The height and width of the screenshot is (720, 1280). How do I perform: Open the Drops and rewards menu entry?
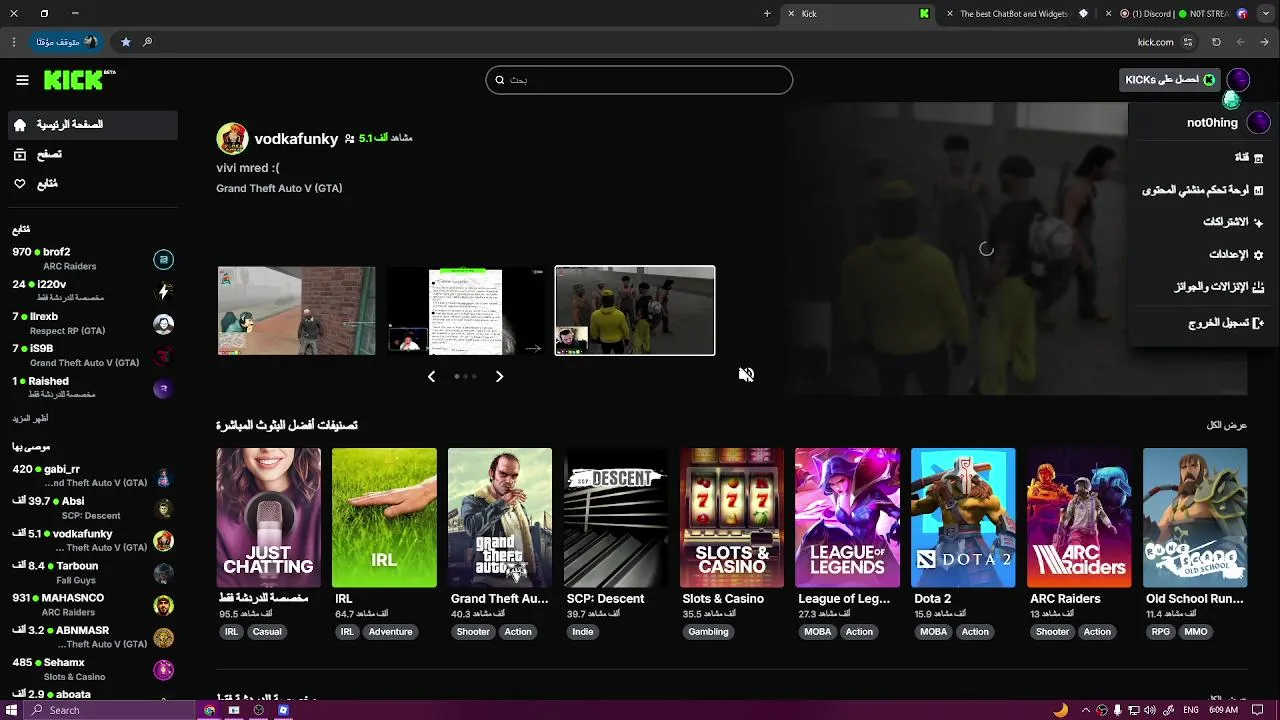pyautogui.click(x=1204, y=287)
